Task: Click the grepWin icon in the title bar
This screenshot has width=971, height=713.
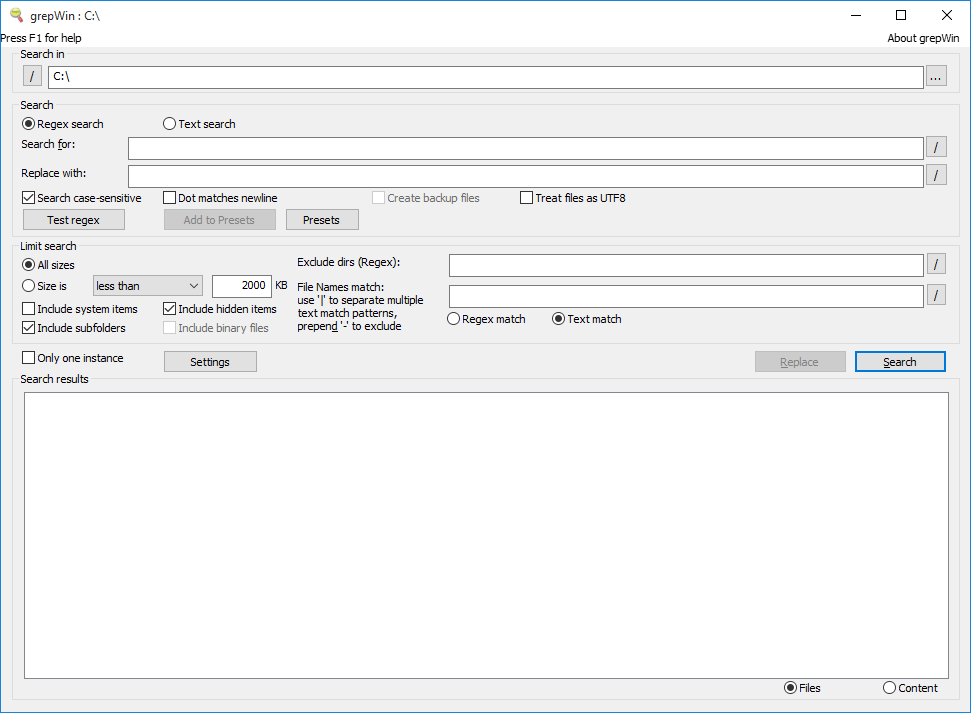Action: pyautogui.click(x=16, y=15)
